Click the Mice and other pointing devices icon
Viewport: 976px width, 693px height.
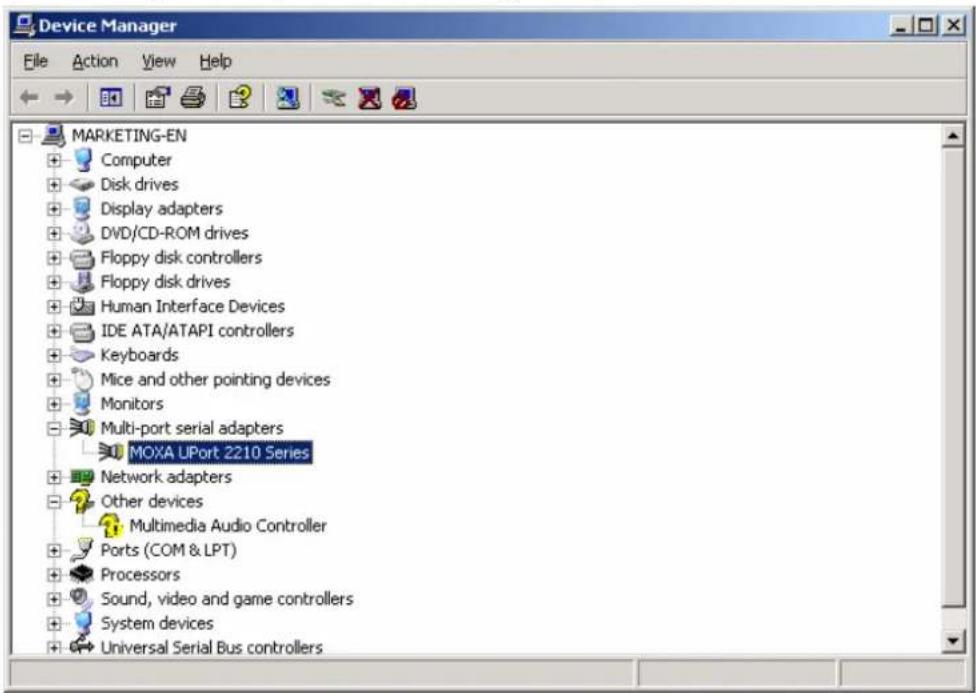82,379
